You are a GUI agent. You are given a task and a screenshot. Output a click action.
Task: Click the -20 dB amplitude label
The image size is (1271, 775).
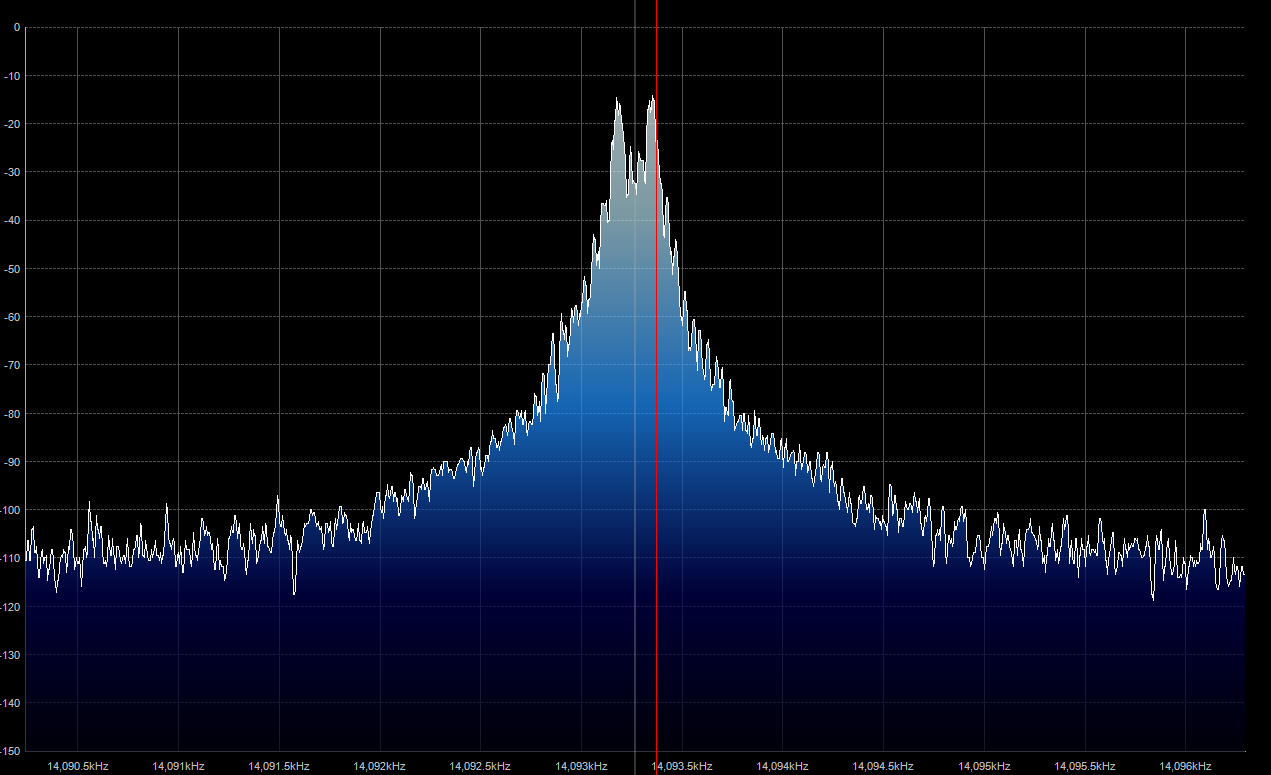click(x=13, y=124)
